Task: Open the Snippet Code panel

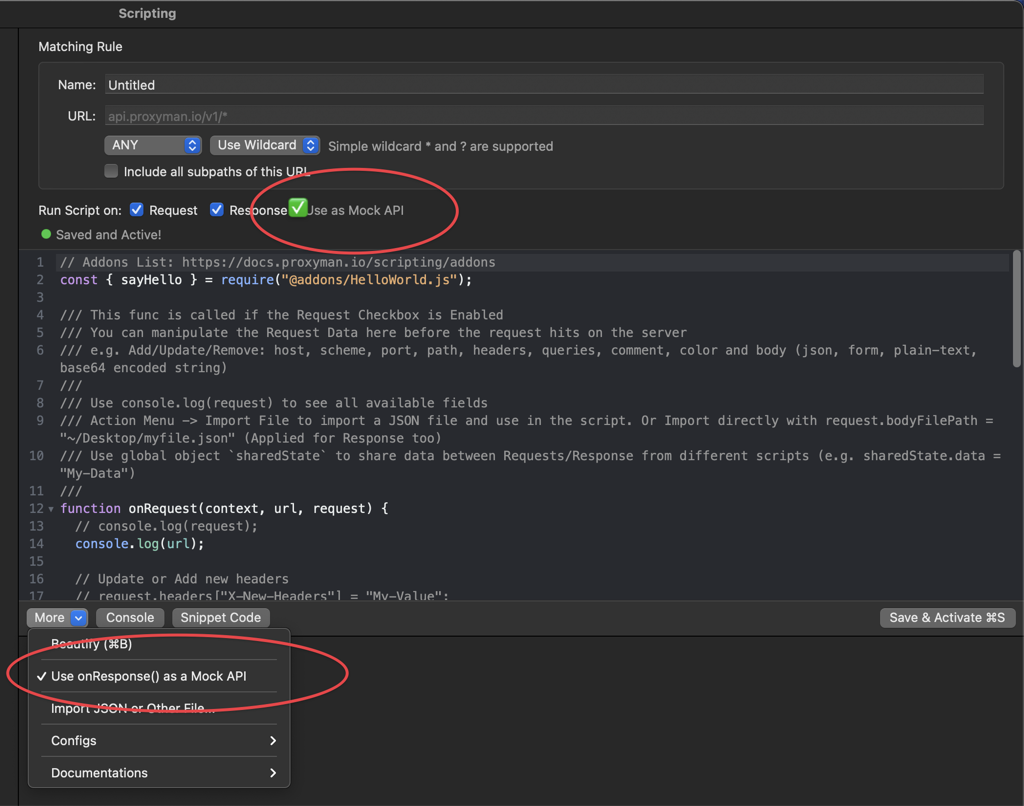Action: tap(220, 617)
